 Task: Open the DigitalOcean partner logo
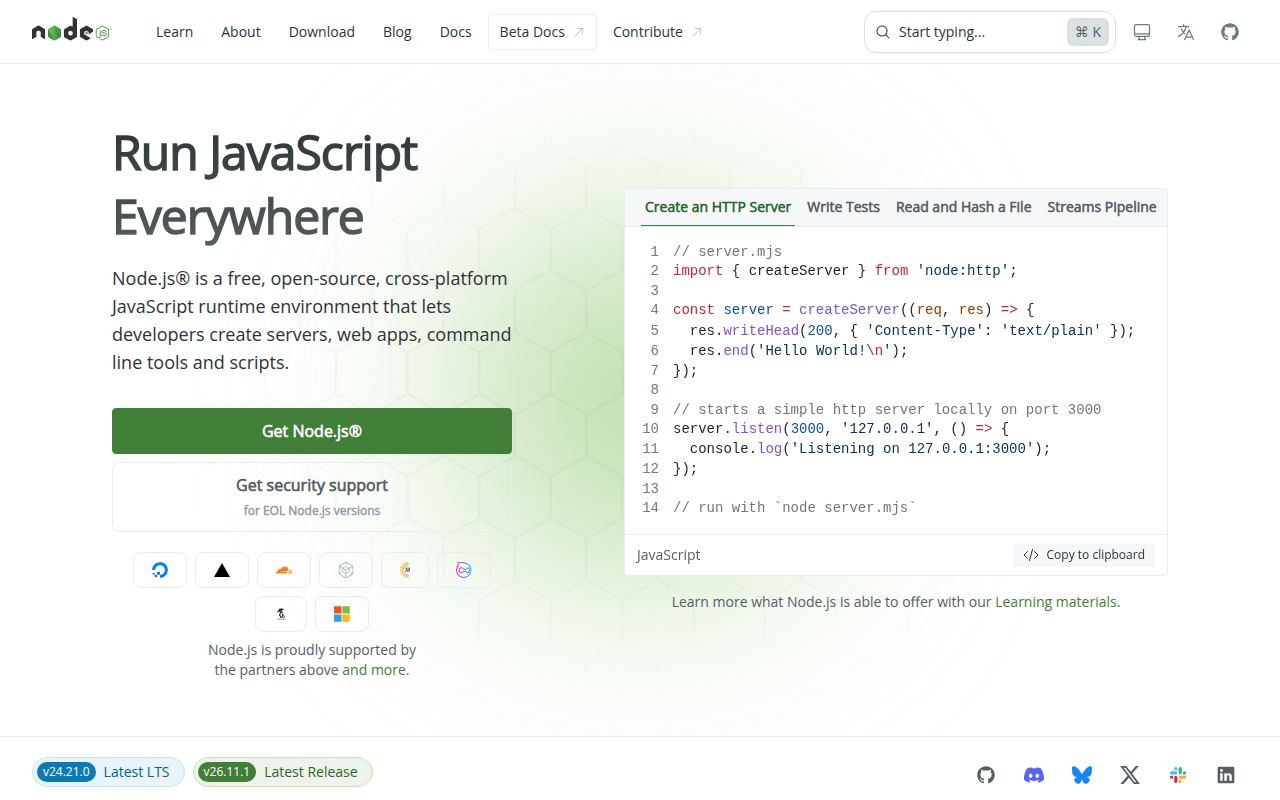pyautogui.click(x=160, y=570)
